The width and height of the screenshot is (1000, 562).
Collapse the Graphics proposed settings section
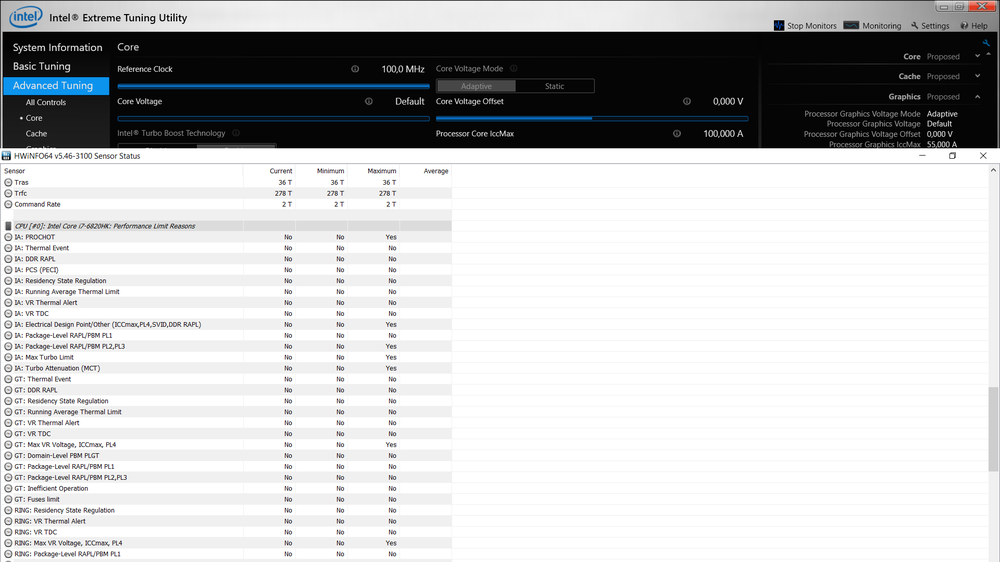pyautogui.click(x=975, y=97)
